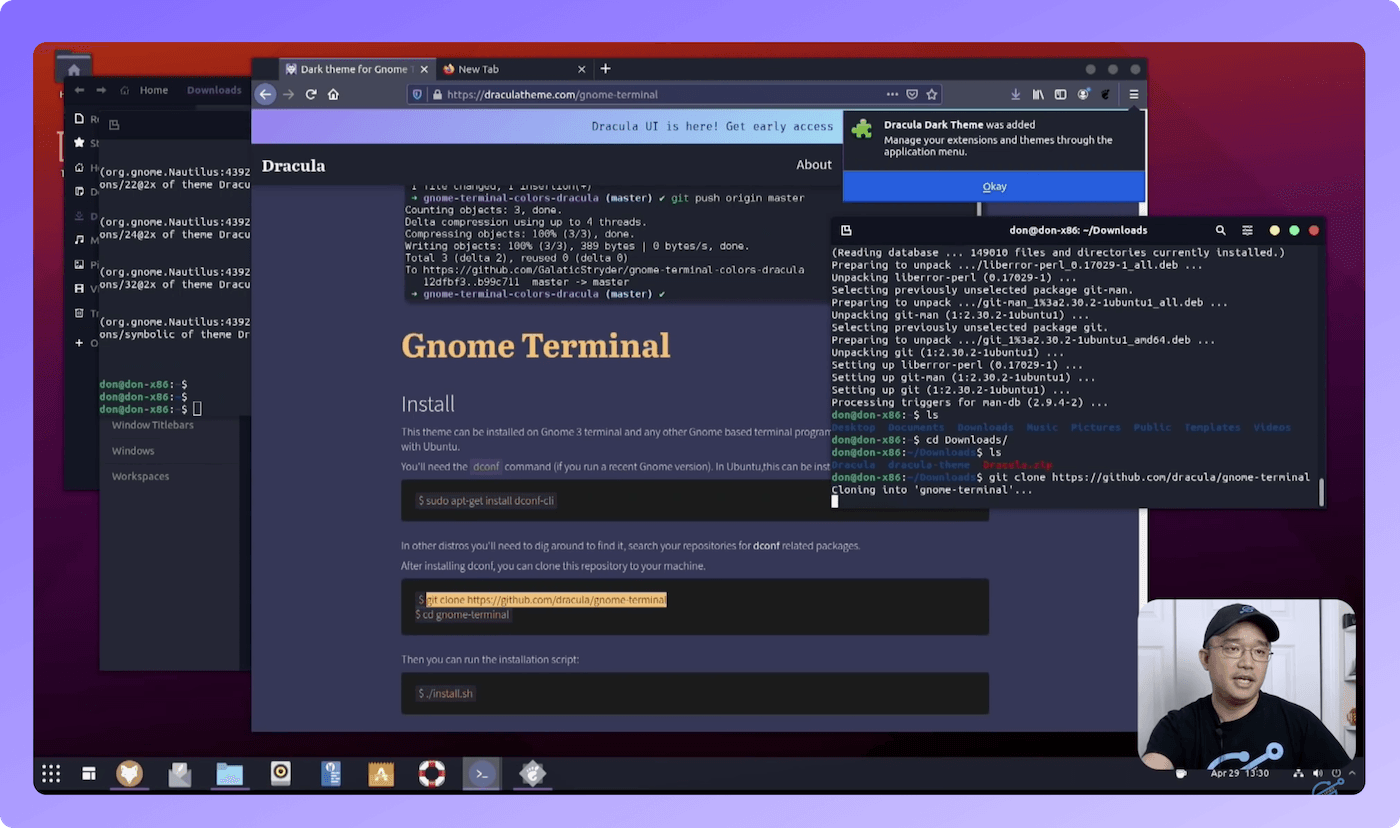Open the page actions ellipsis menu

(x=892, y=94)
